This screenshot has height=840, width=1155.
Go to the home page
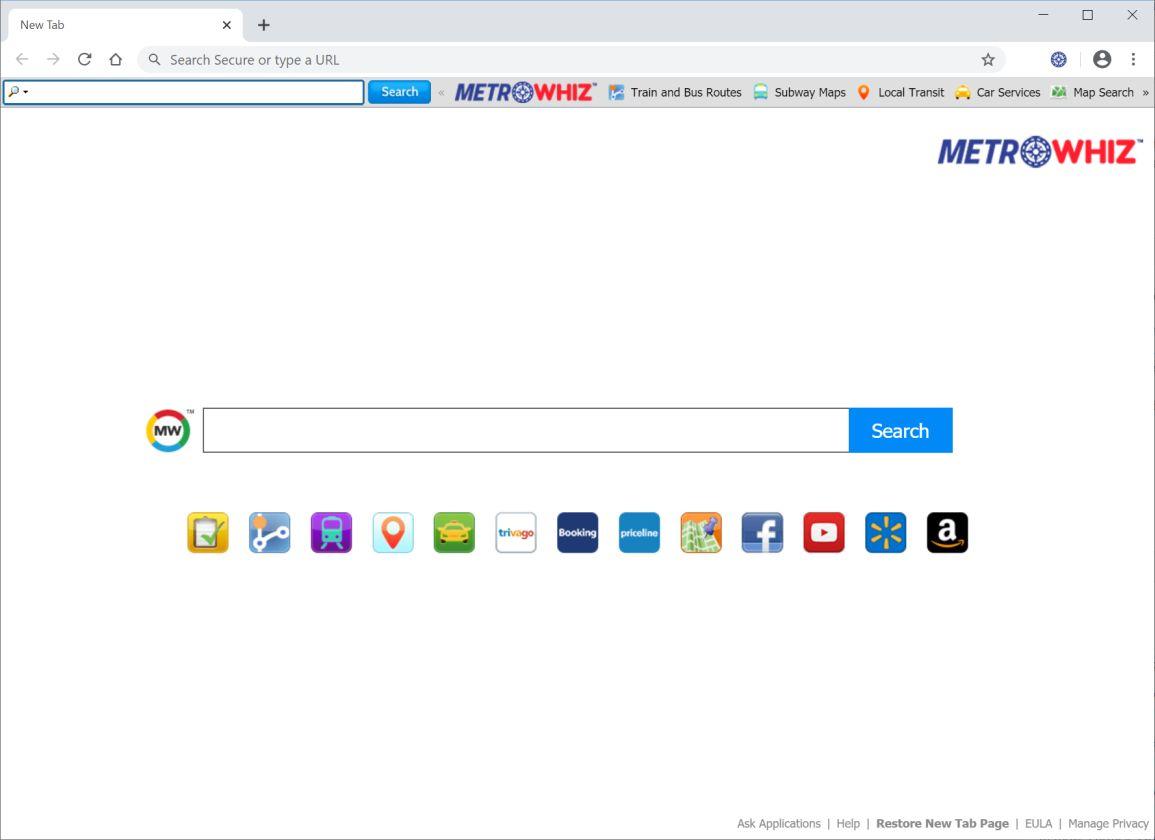(x=116, y=60)
